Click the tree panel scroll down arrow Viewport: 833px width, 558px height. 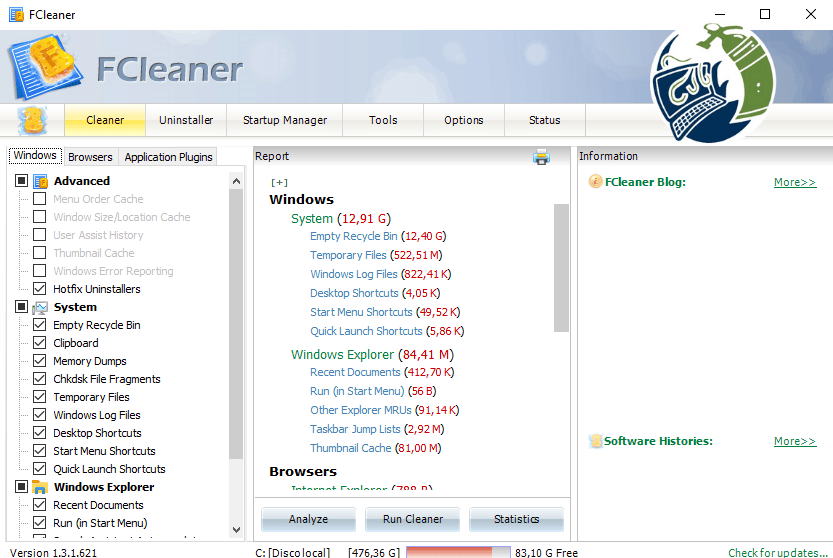[x=236, y=530]
